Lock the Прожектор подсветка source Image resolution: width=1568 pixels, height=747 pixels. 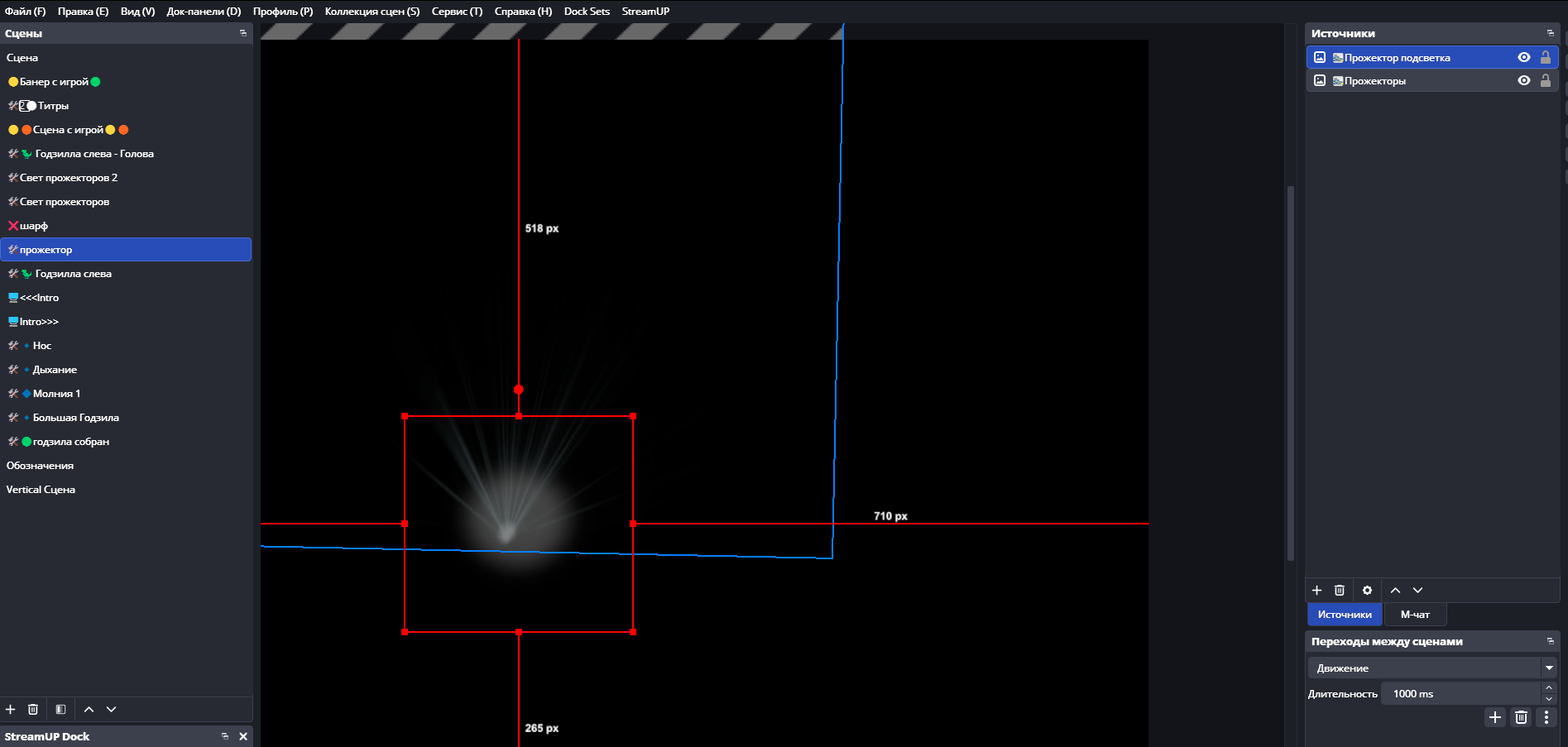coord(1545,58)
